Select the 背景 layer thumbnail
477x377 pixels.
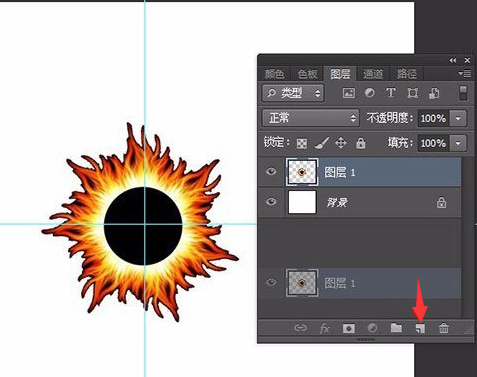302,202
